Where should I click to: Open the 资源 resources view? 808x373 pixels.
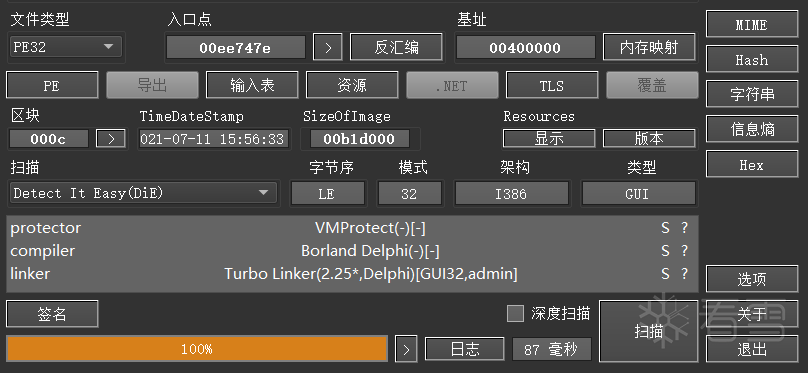(352, 85)
